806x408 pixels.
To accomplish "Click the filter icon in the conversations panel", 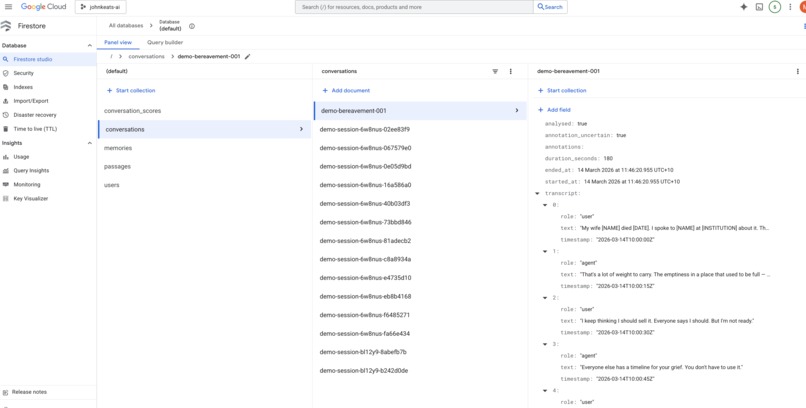I will 495,71.
